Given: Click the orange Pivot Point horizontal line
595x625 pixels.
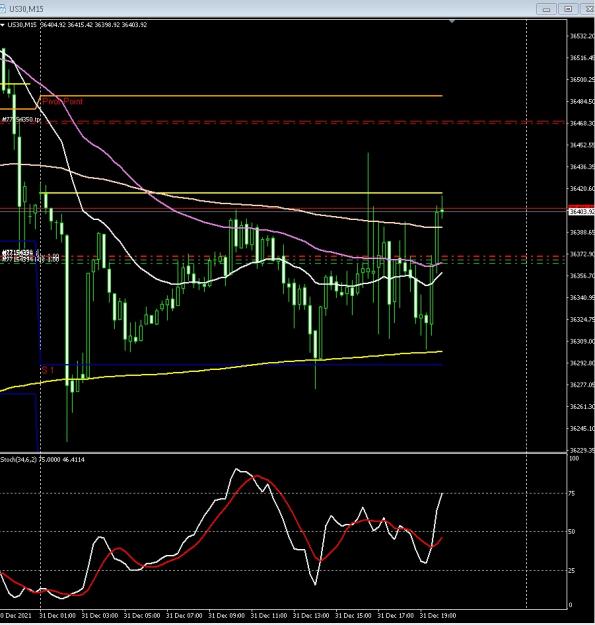Looking at the screenshot, I should pyautogui.click(x=241, y=96).
